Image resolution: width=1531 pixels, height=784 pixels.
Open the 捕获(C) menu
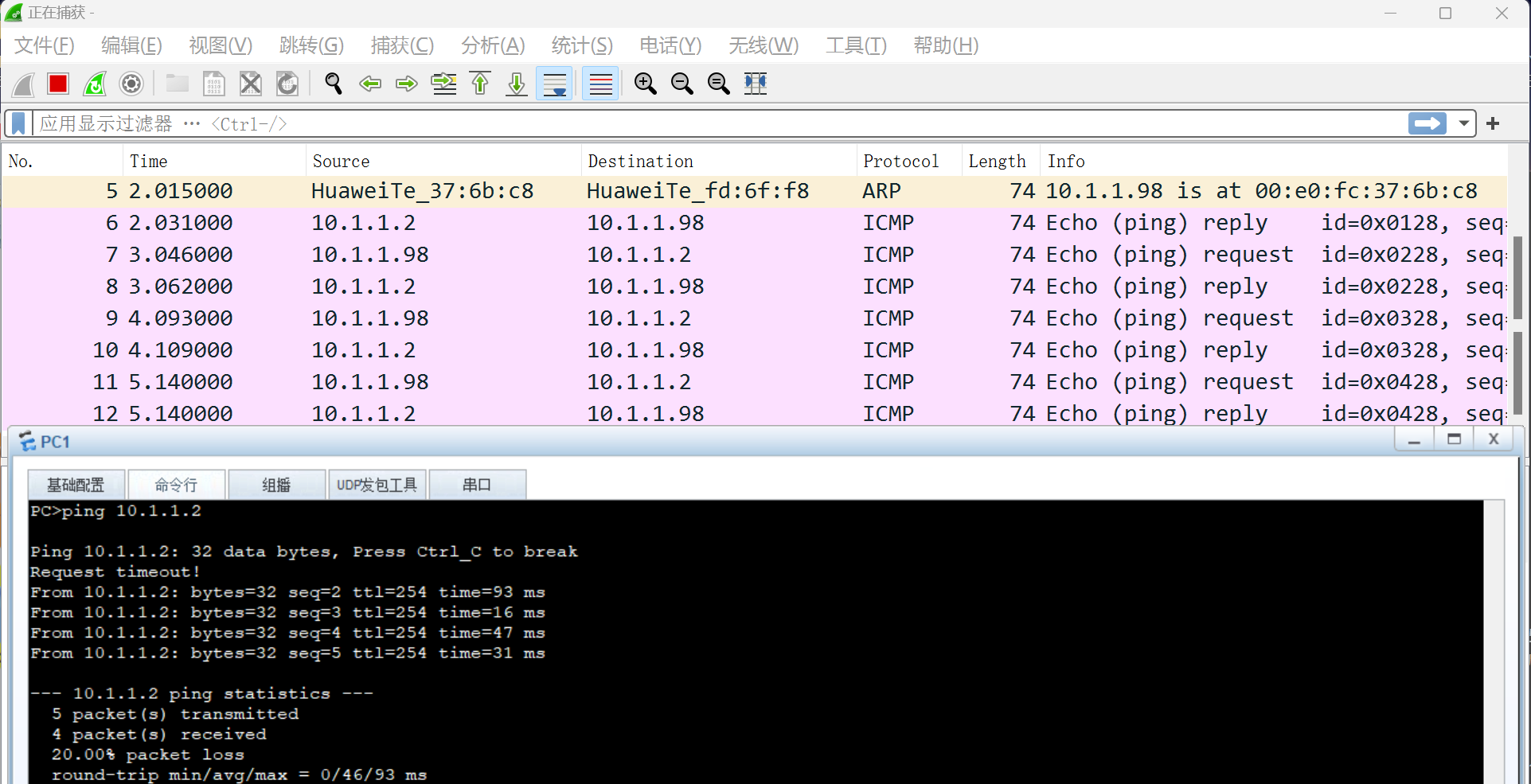[402, 45]
